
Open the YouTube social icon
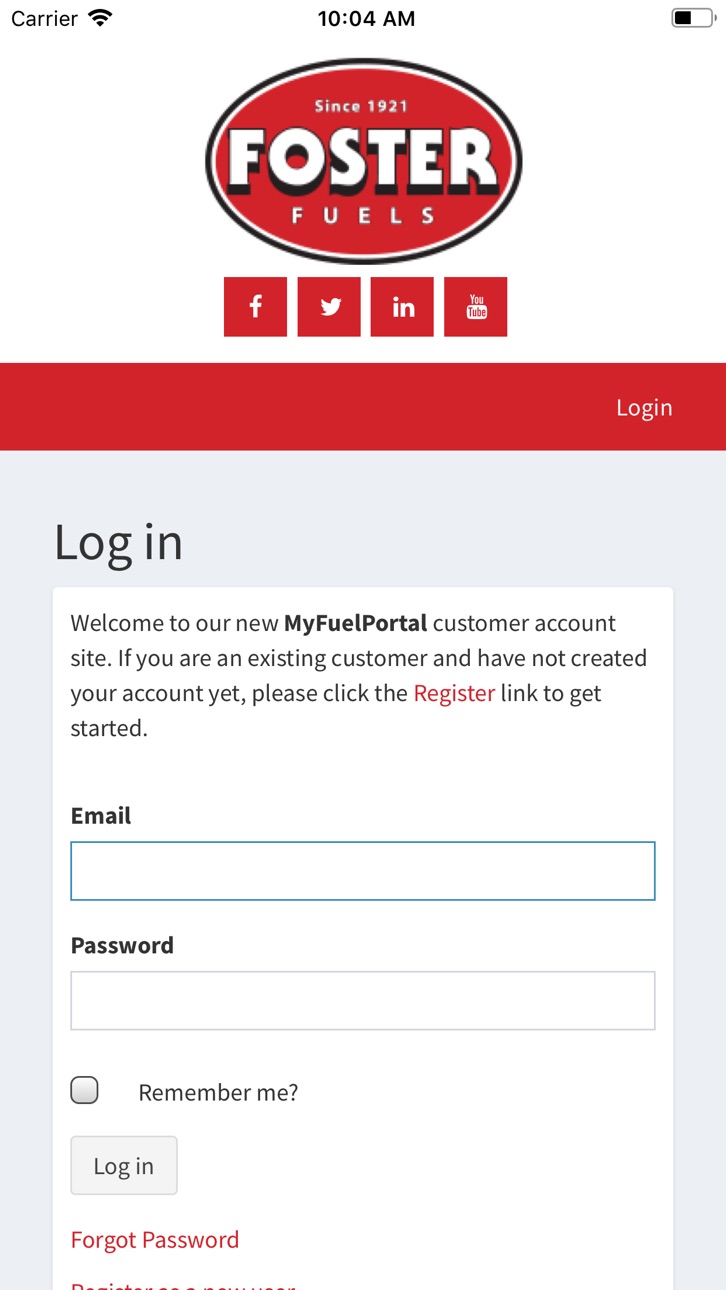[x=476, y=307]
